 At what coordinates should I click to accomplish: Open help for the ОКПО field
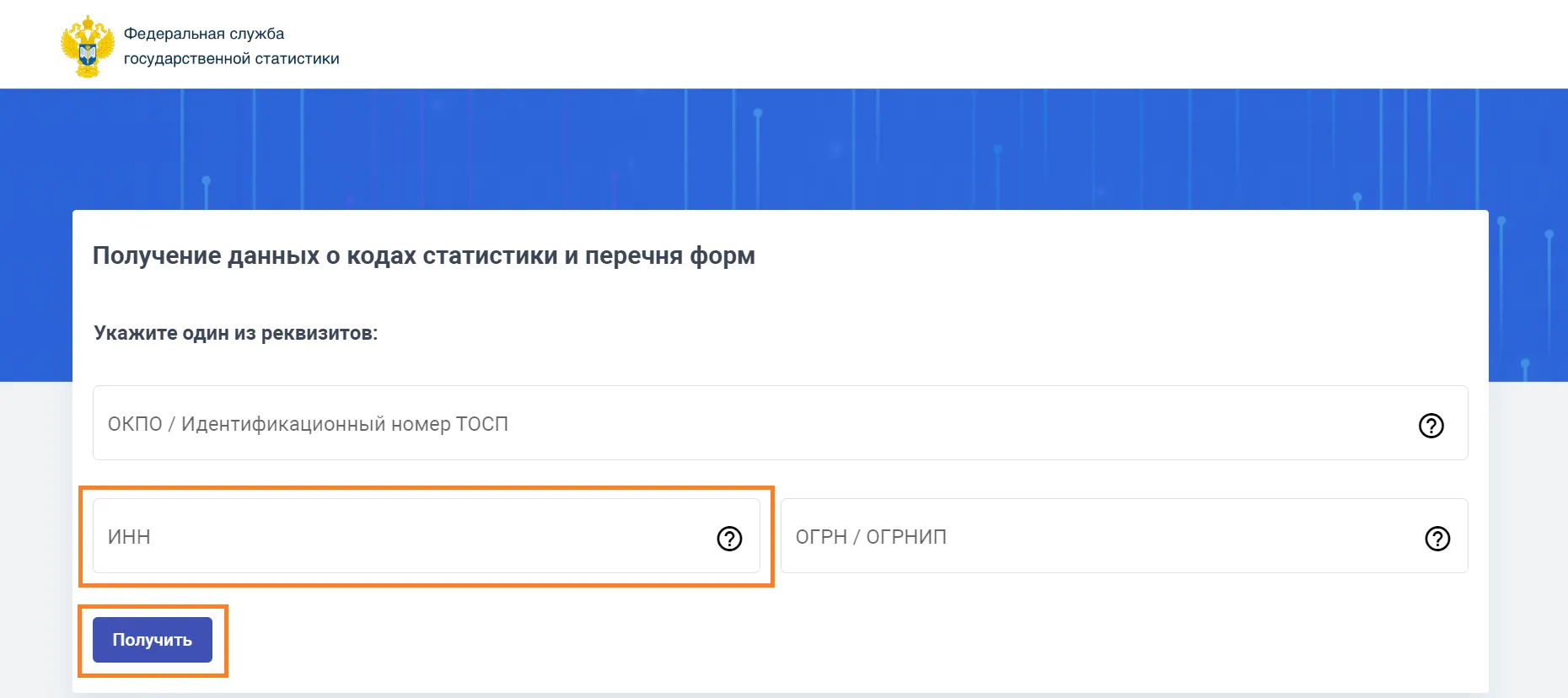point(1431,426)
